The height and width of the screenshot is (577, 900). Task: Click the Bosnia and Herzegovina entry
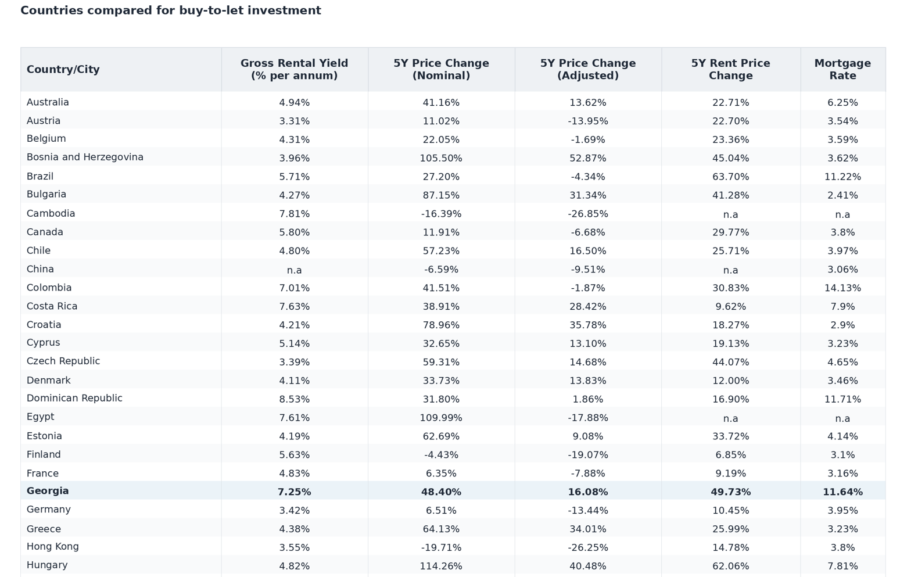point(85,157)
